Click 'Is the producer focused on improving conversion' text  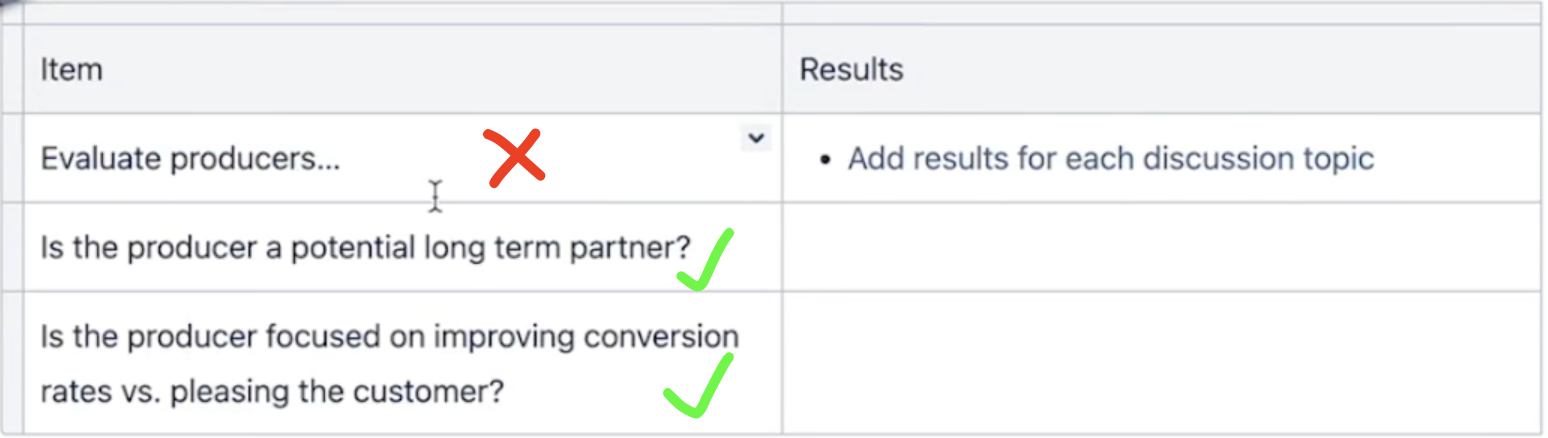coord(389,337)
